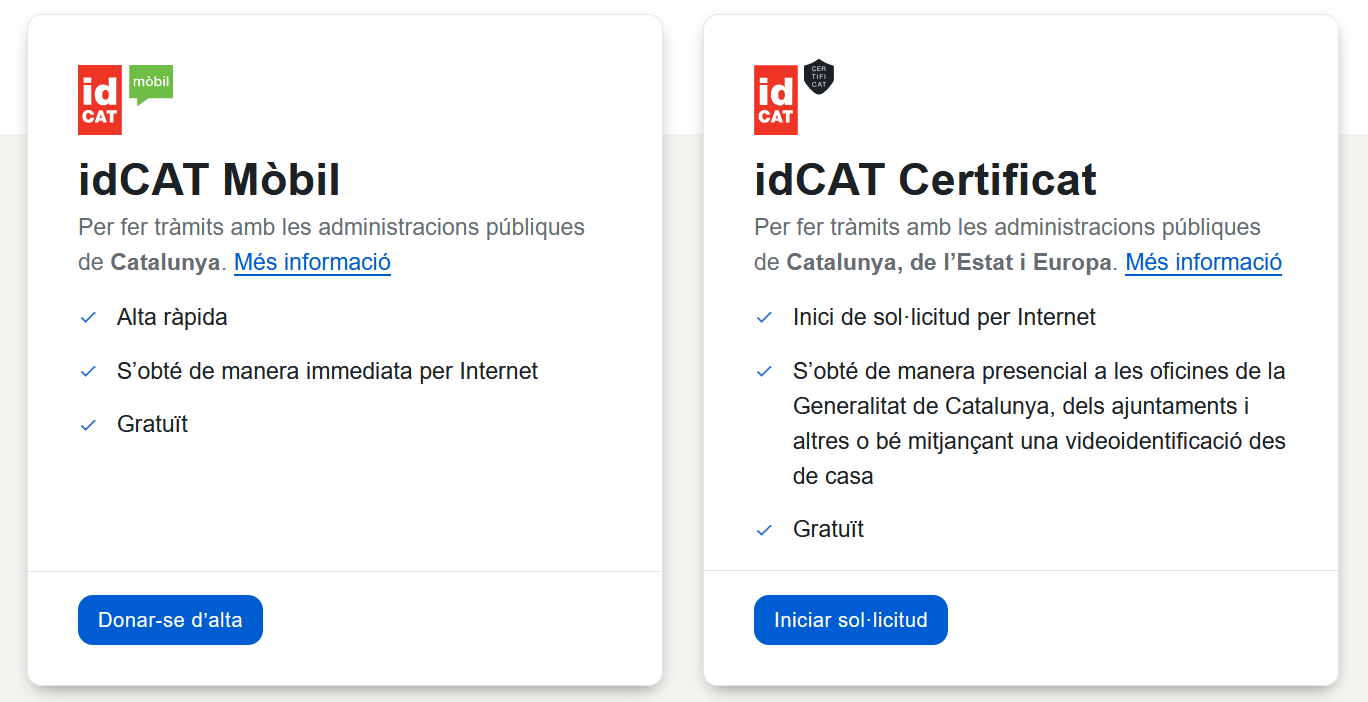Click the videoidentificació paragraph in the Certificat card
This screenshot has width=1368, height=702.
pos(1038,424)
